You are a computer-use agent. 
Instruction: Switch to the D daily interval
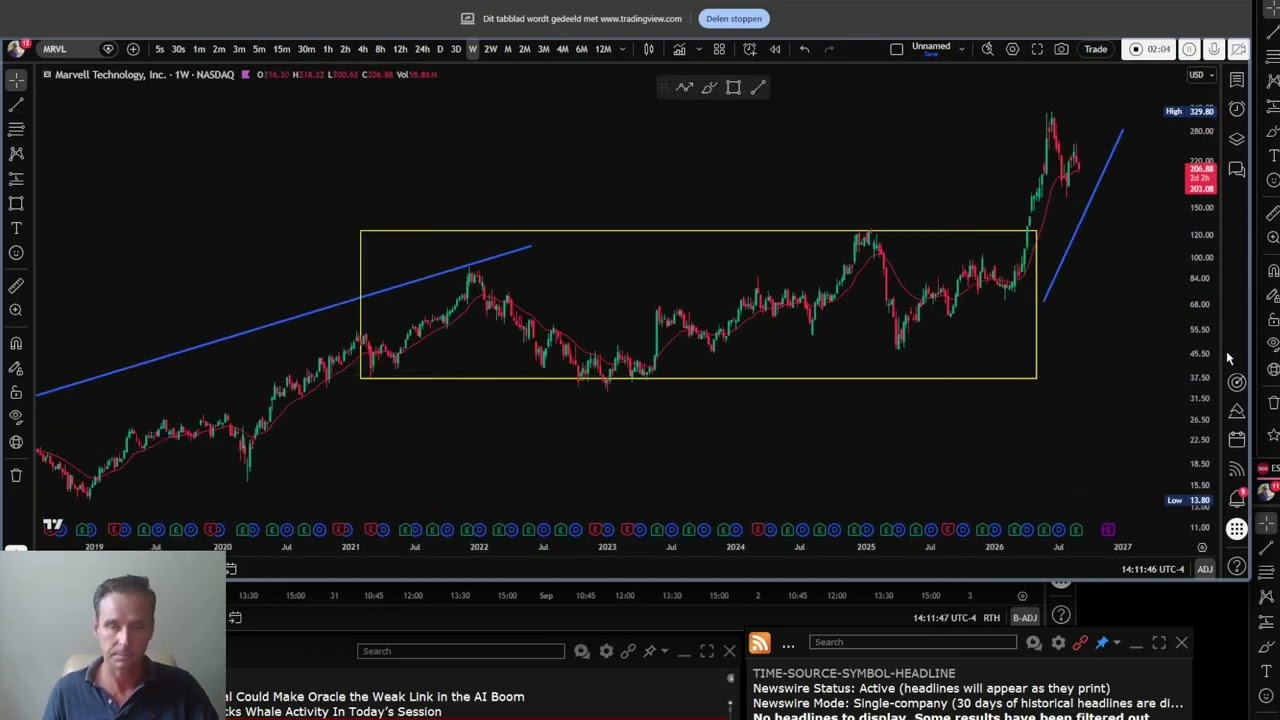coord(439,49)
